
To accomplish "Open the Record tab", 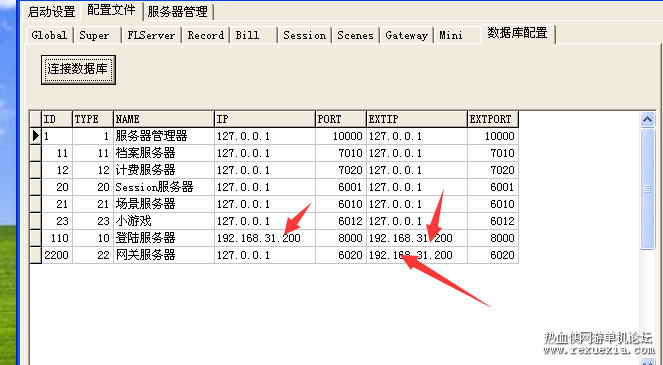I will (x=205, y=35).
